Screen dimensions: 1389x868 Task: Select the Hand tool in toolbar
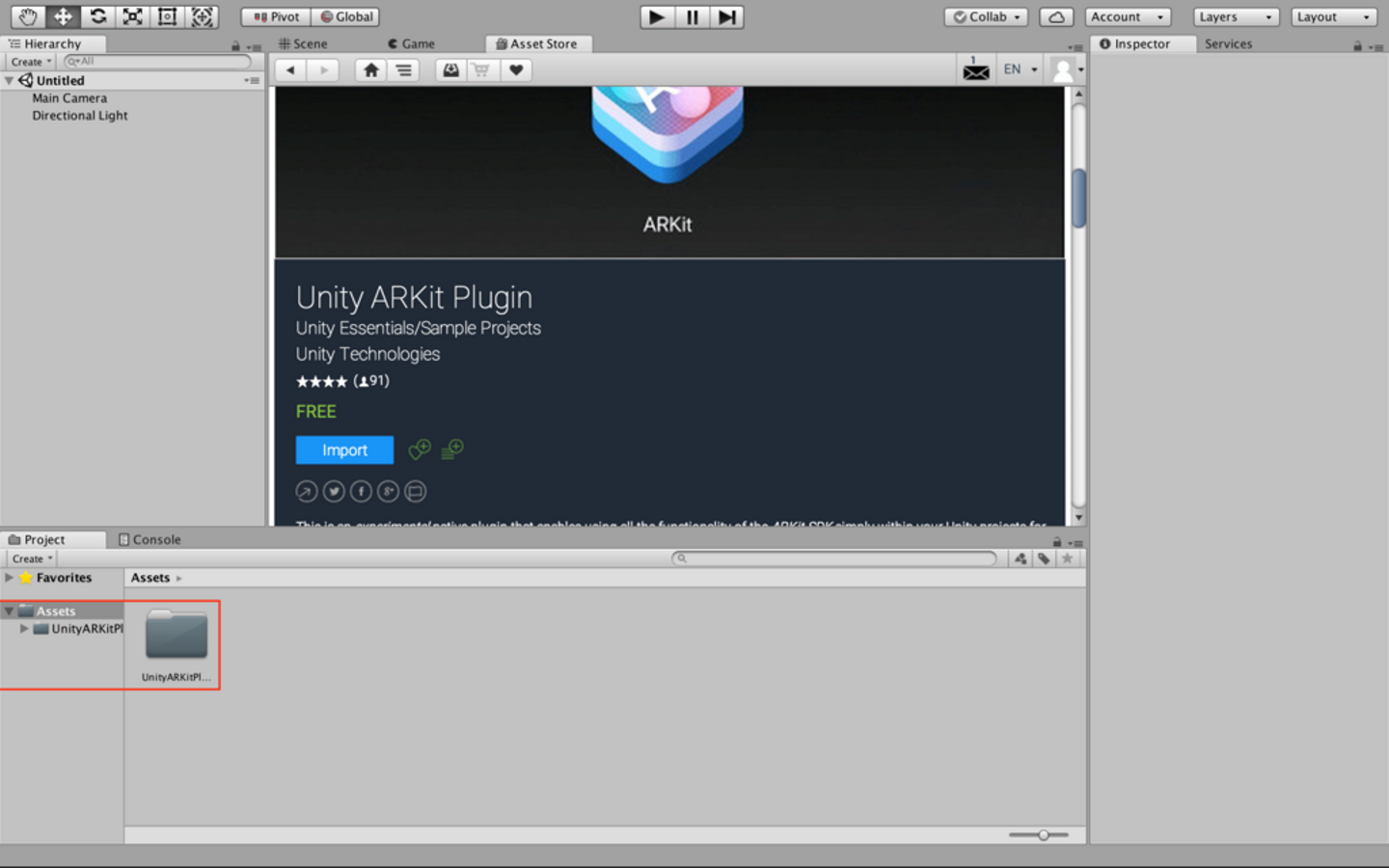tap(28, 16)
